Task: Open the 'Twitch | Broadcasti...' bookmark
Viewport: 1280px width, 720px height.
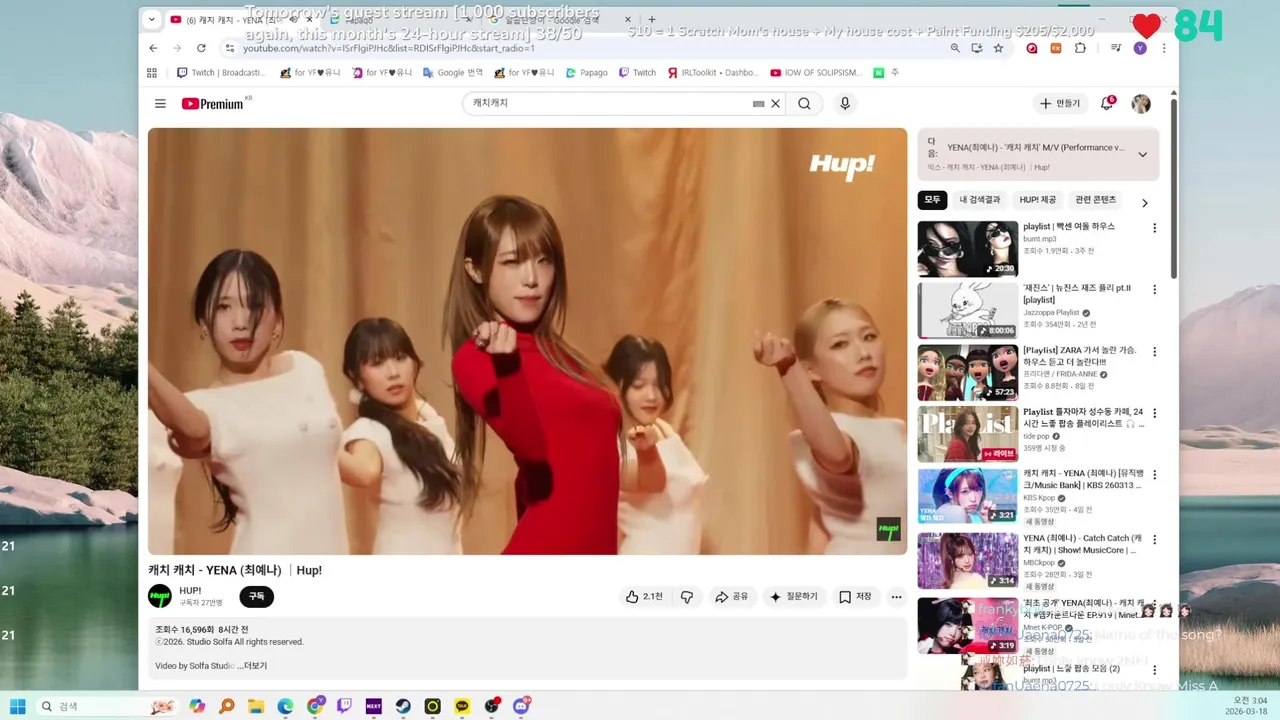Action: pyautogui.click(x=221, y=73)
